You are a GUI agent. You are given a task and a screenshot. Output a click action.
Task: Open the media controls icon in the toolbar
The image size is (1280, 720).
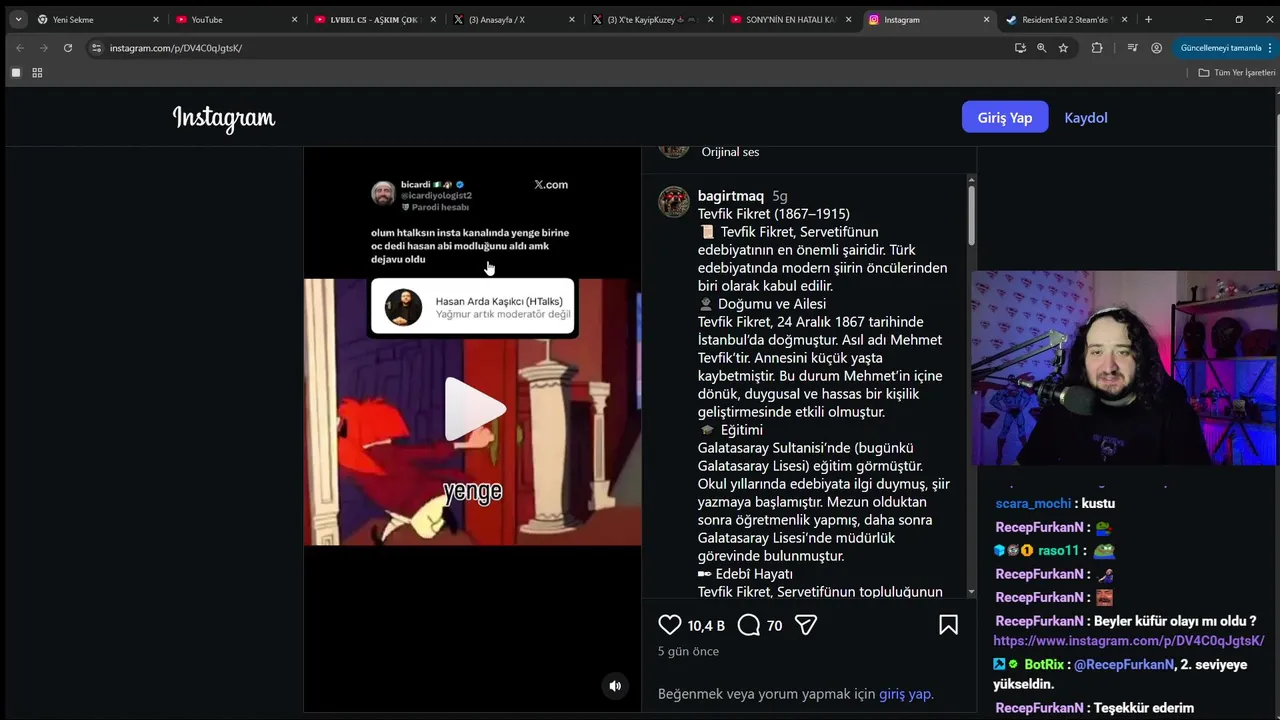[x=1132, y=47]
